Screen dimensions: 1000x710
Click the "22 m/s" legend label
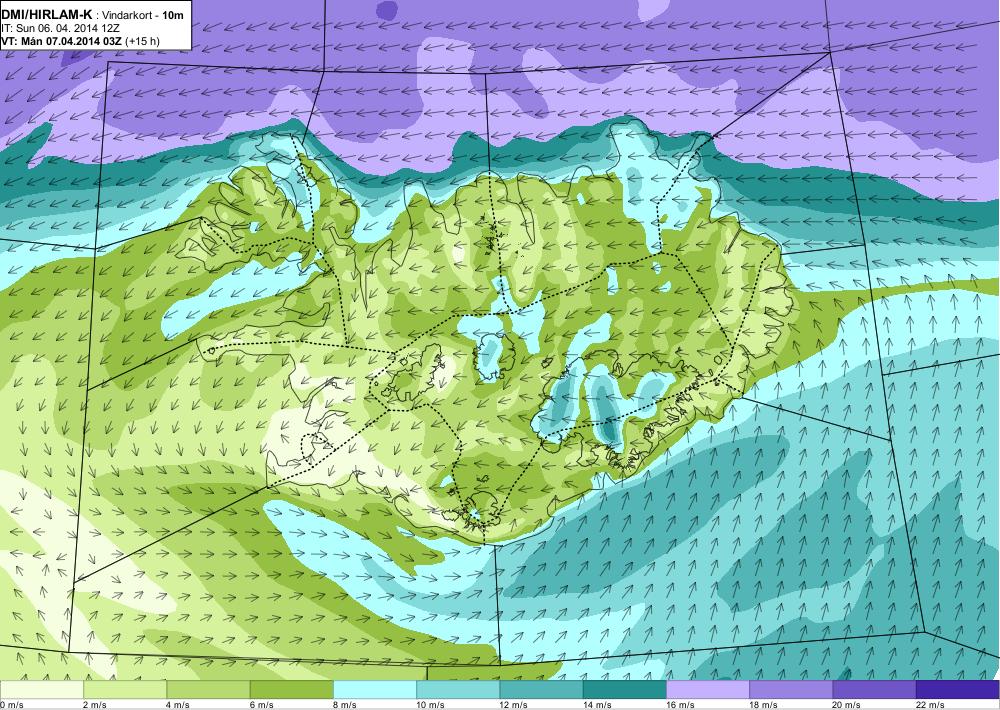click(x=930, y=705)
